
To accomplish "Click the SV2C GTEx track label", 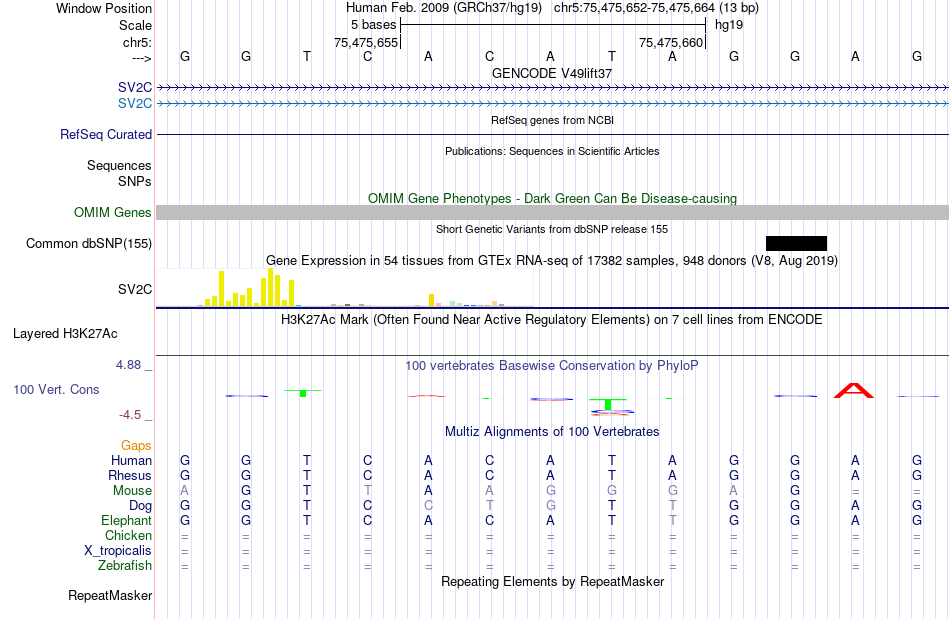I will point(135,290).
